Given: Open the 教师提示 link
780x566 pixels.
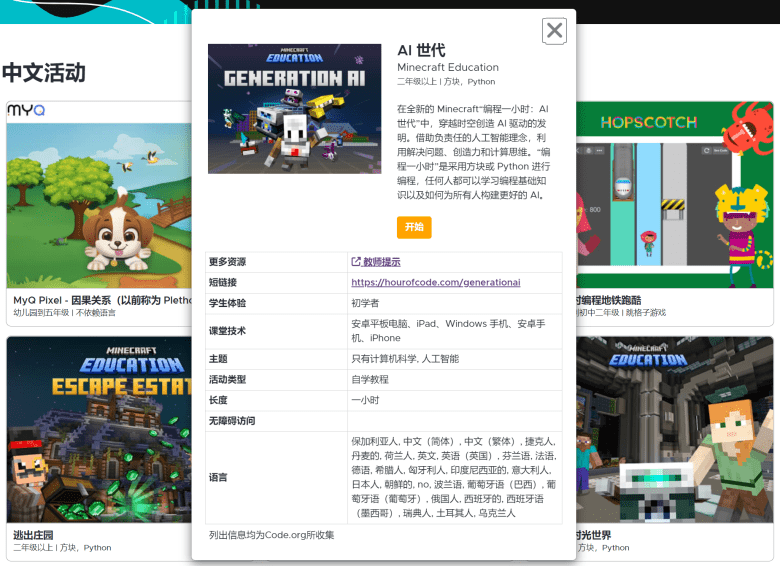Looking at the screenshot, I should (376, 262).
